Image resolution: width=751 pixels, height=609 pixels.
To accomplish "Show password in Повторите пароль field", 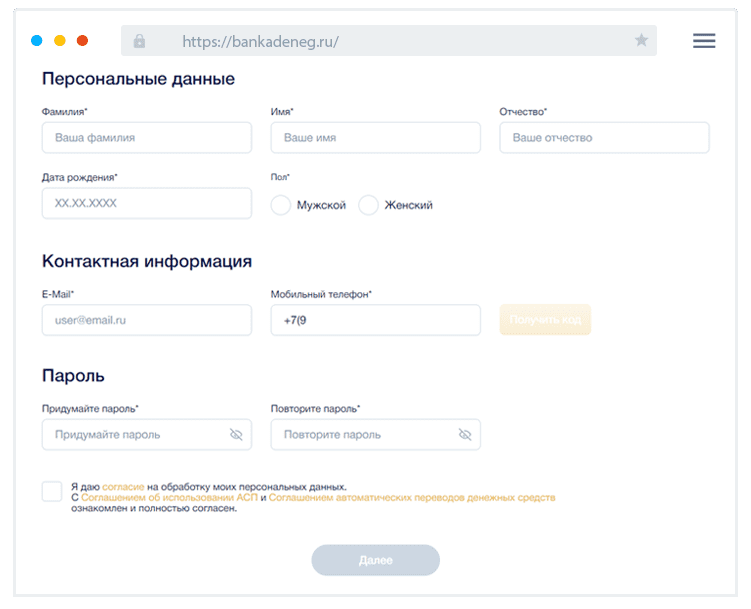I will 464,435.
